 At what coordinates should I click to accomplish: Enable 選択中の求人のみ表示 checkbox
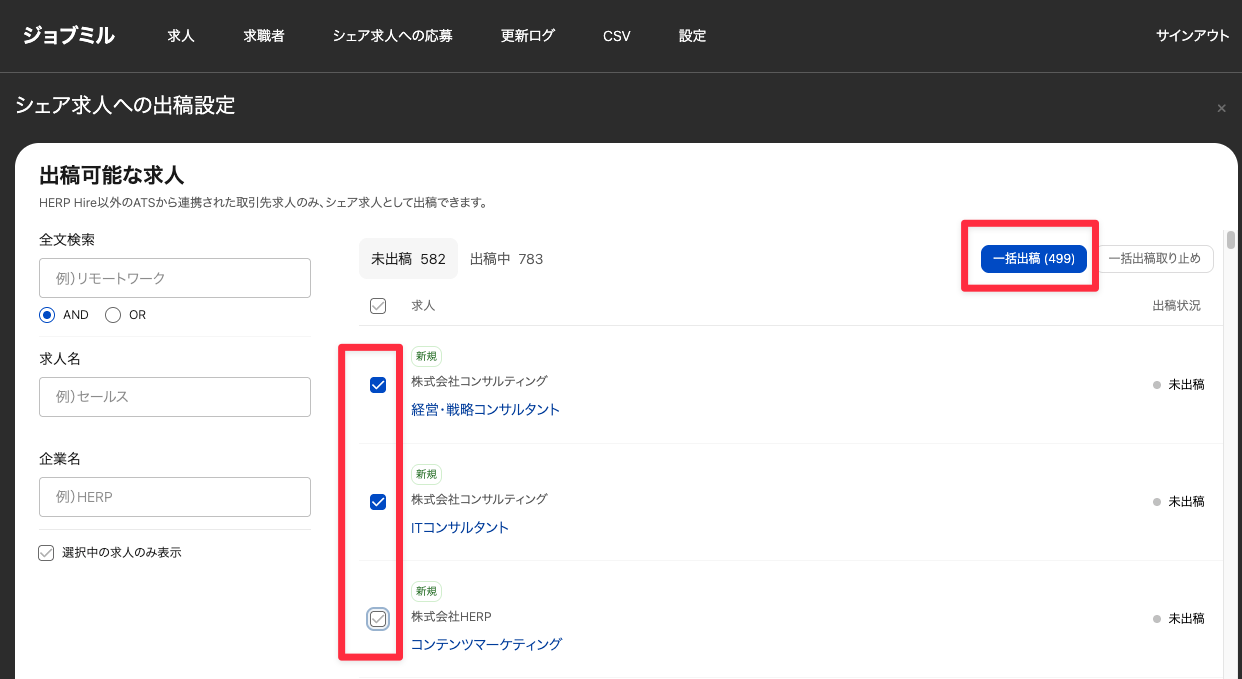(46, 552)
